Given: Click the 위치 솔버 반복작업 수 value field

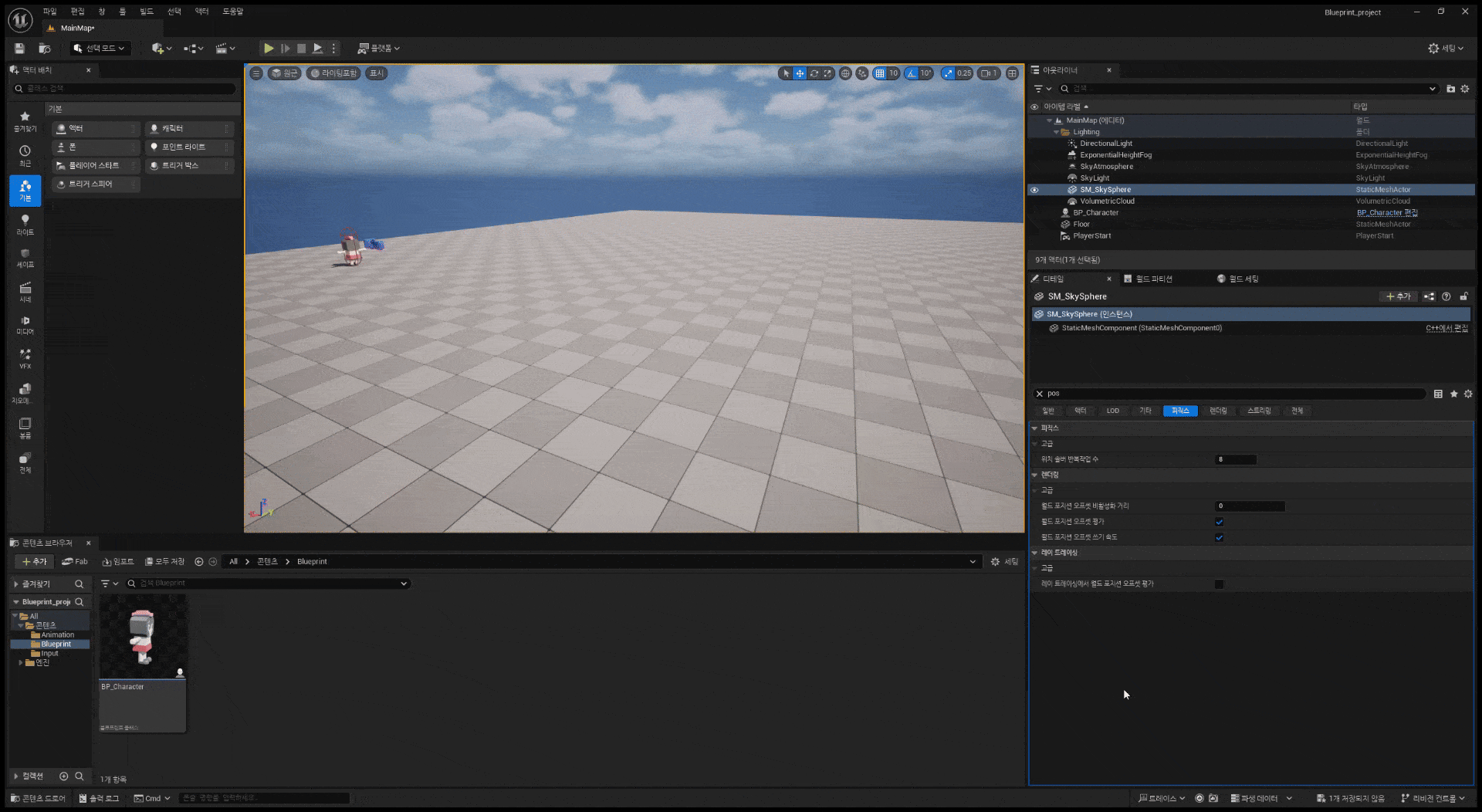Looking at the screenshot, I should 1236,459.
